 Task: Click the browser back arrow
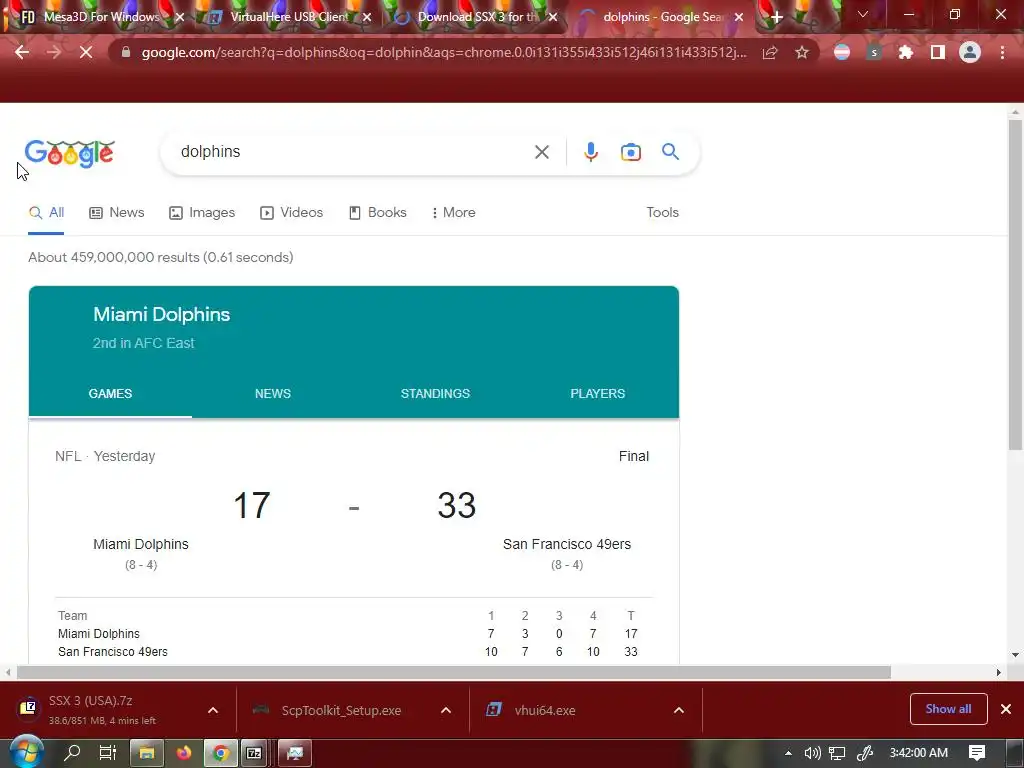pyautogui.click(x=22, y=52)
